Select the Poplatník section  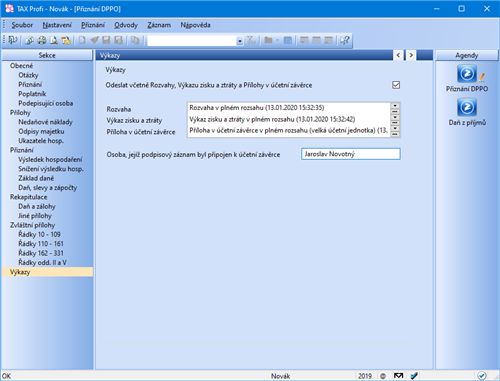pos(32,94)
